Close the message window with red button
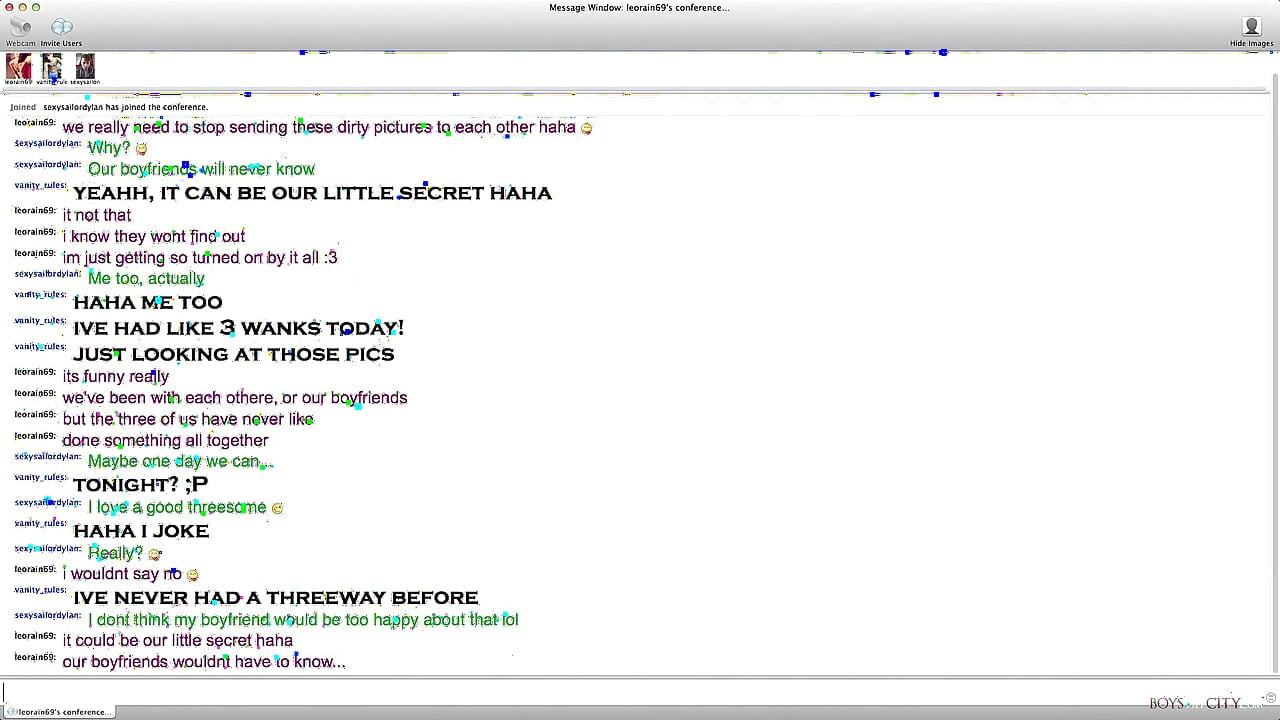 coord(9,7)
